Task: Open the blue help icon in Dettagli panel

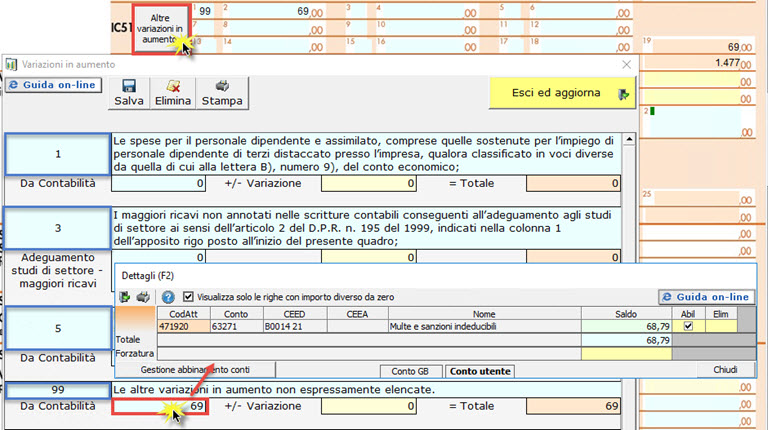Action: [x=168, y=297]
